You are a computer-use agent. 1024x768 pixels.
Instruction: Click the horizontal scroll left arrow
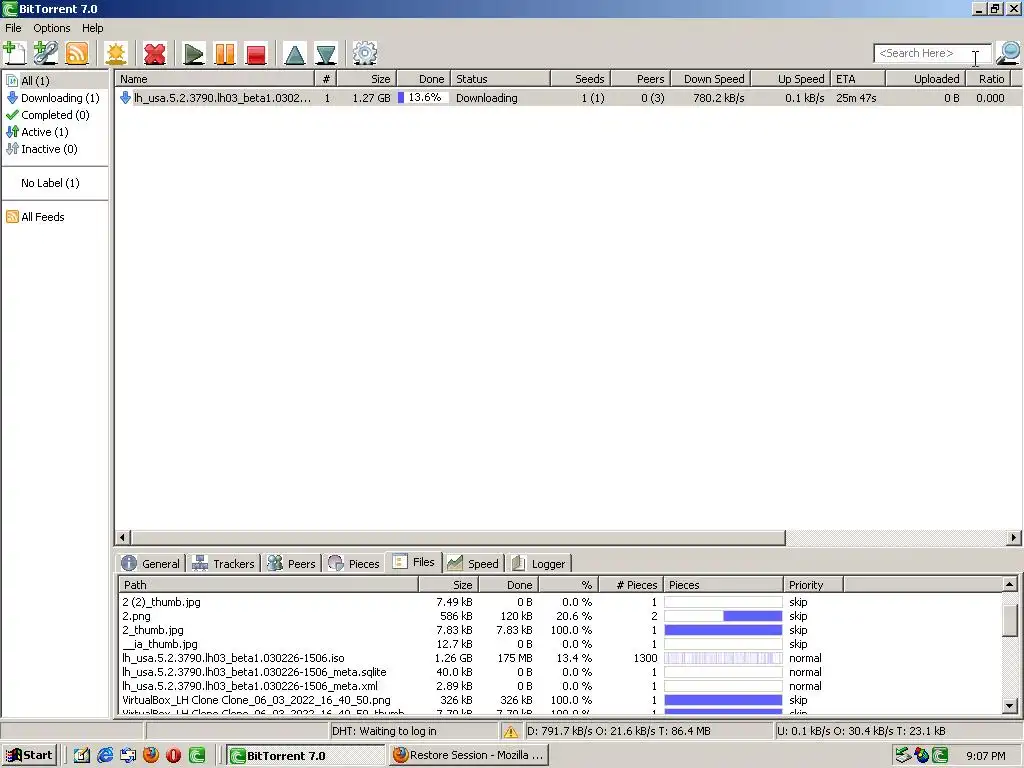click(x=123, y=537)
